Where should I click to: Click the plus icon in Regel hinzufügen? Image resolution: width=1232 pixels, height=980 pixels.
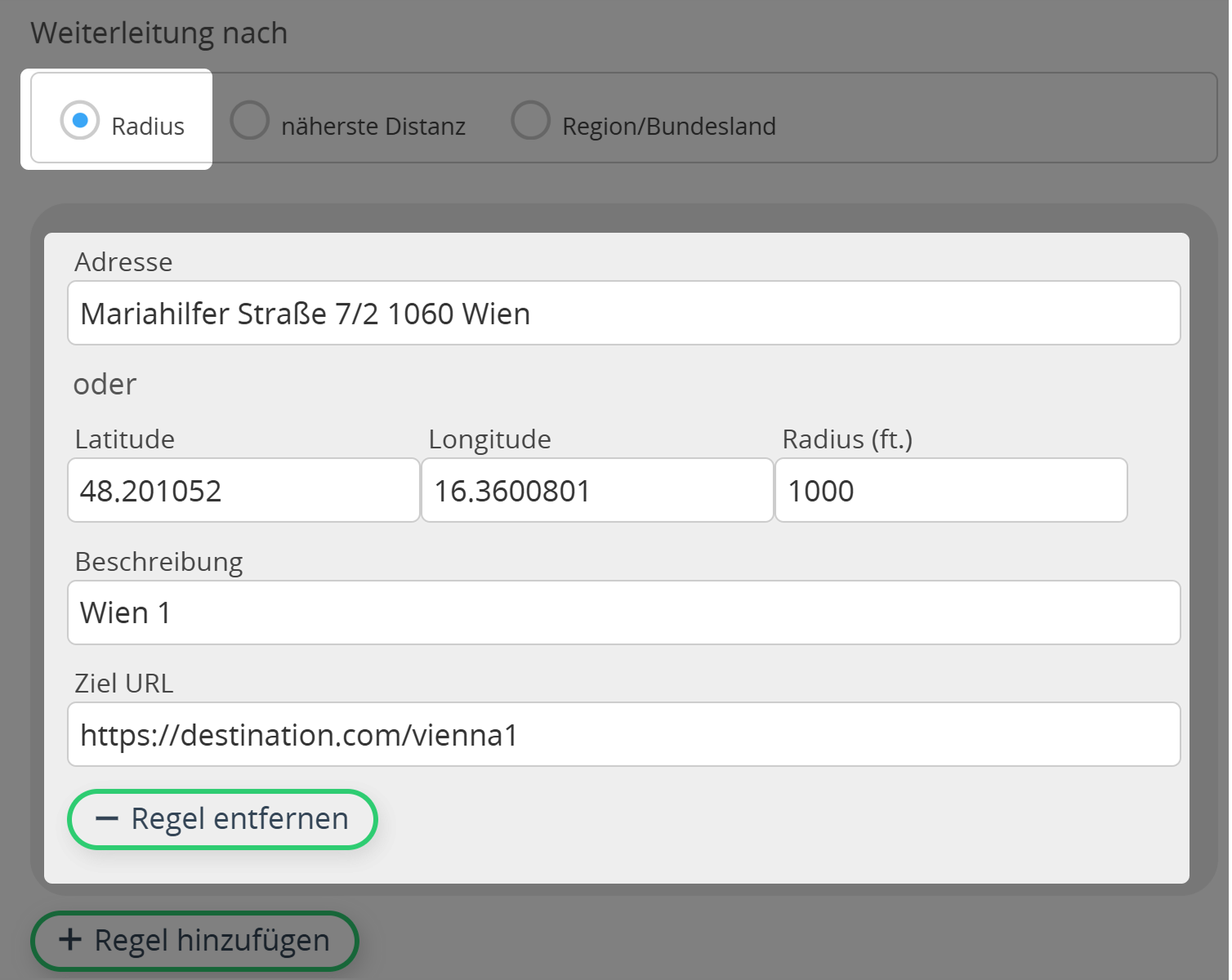(x=70, y=940)
